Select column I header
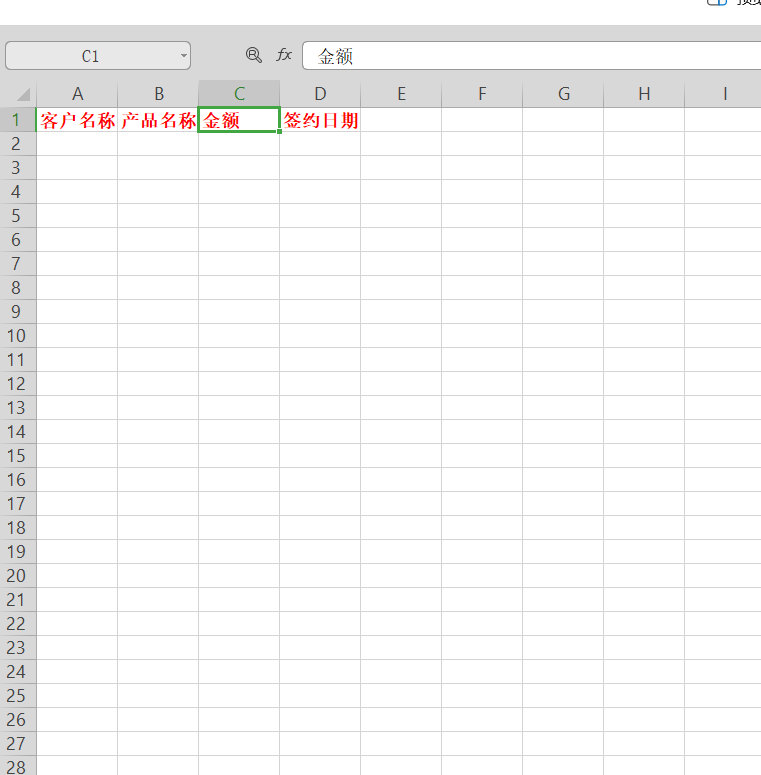761x775 pixels. coord(723,94)
